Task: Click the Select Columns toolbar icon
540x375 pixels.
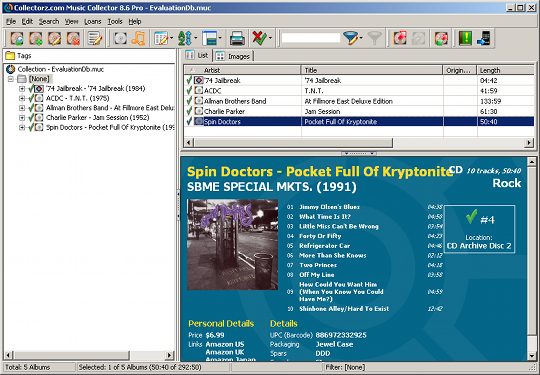Action: (x=160, y=38)
